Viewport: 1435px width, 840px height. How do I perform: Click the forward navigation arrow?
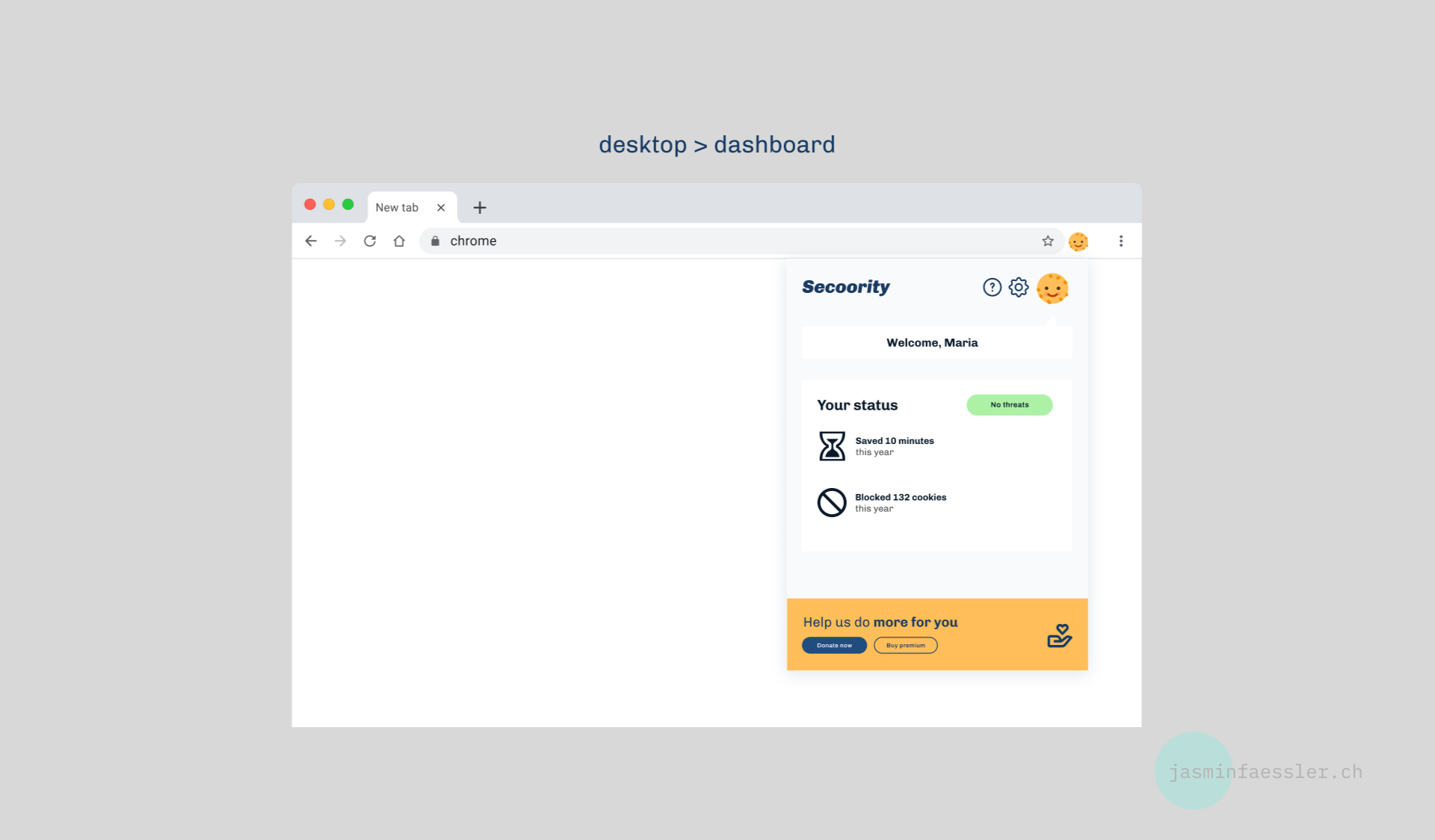coord(340,241)
